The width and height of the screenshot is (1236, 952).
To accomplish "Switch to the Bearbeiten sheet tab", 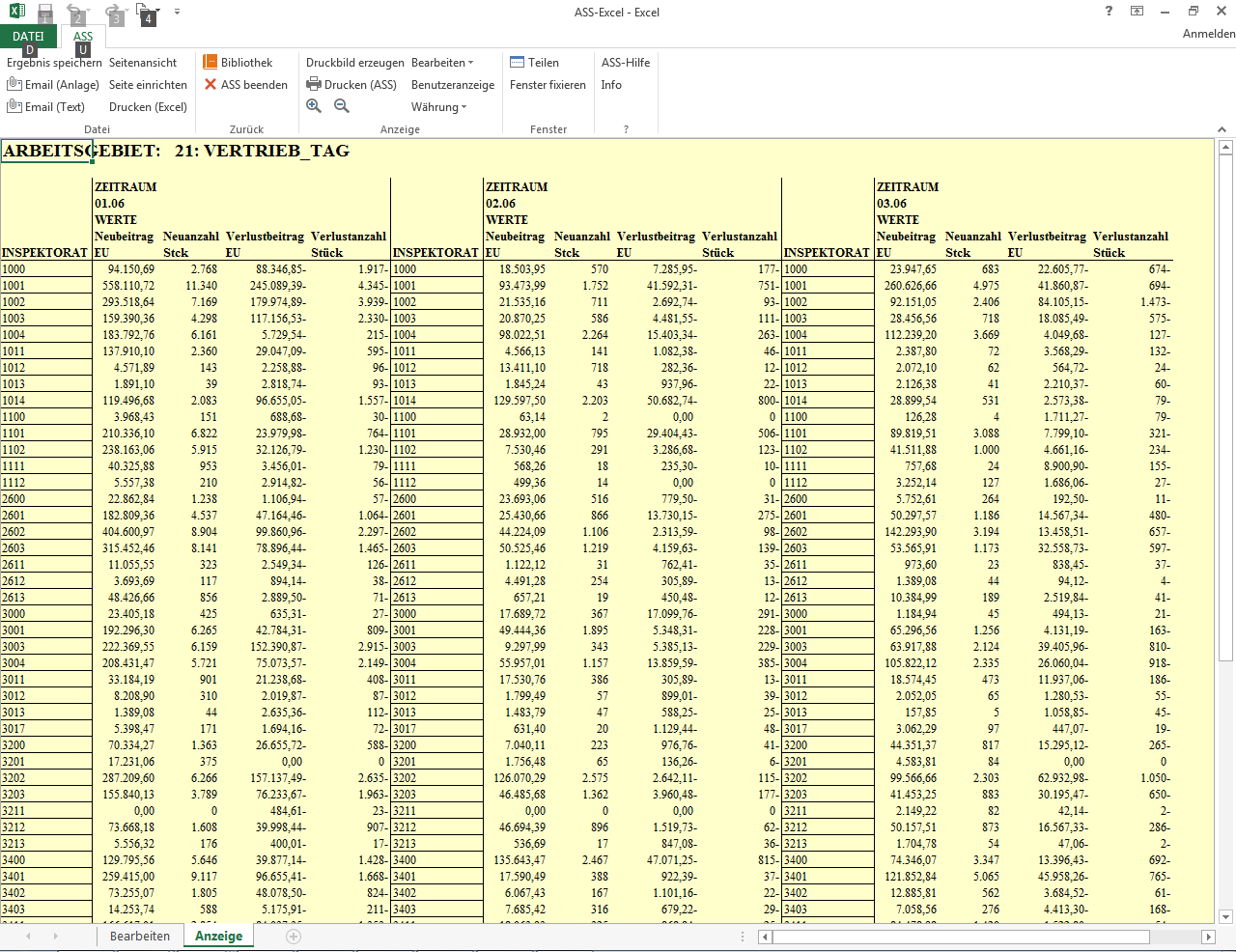I will [x=140, y=937].
